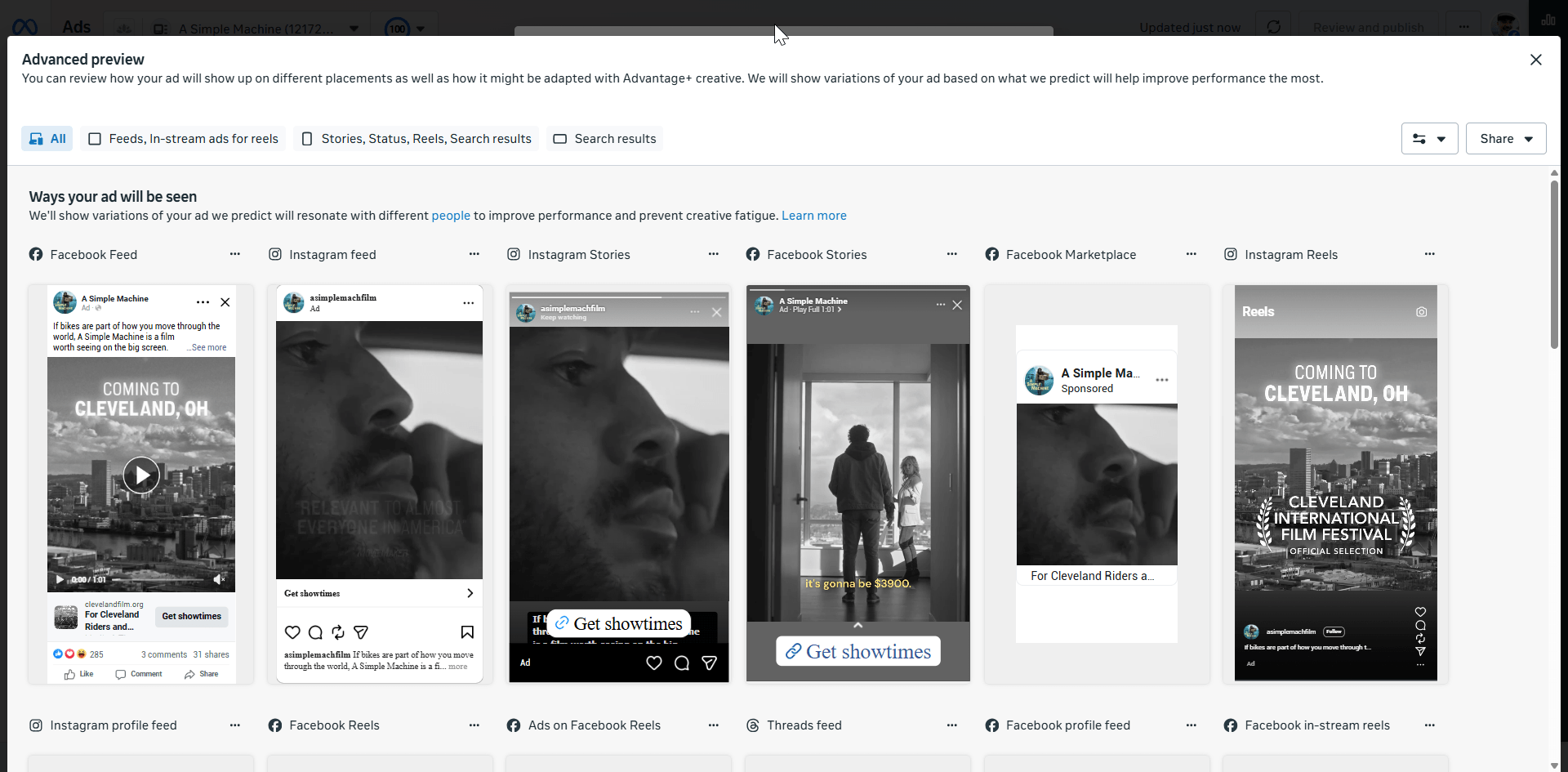Close the Facebook Feed ad preview post
The width and height of the screenshot is (1568, 772).
point(225,302)
